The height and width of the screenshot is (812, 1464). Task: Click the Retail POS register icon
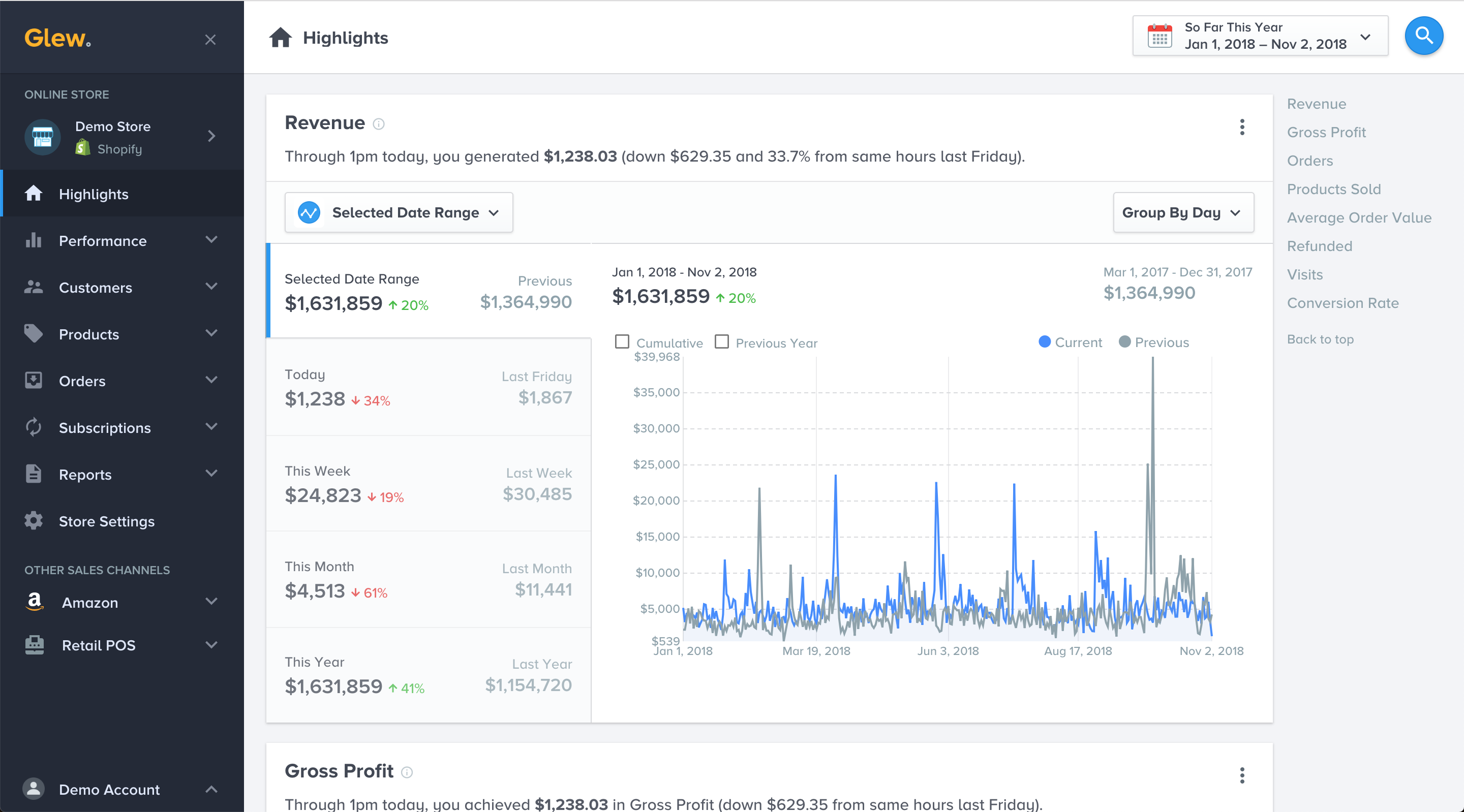35,645
